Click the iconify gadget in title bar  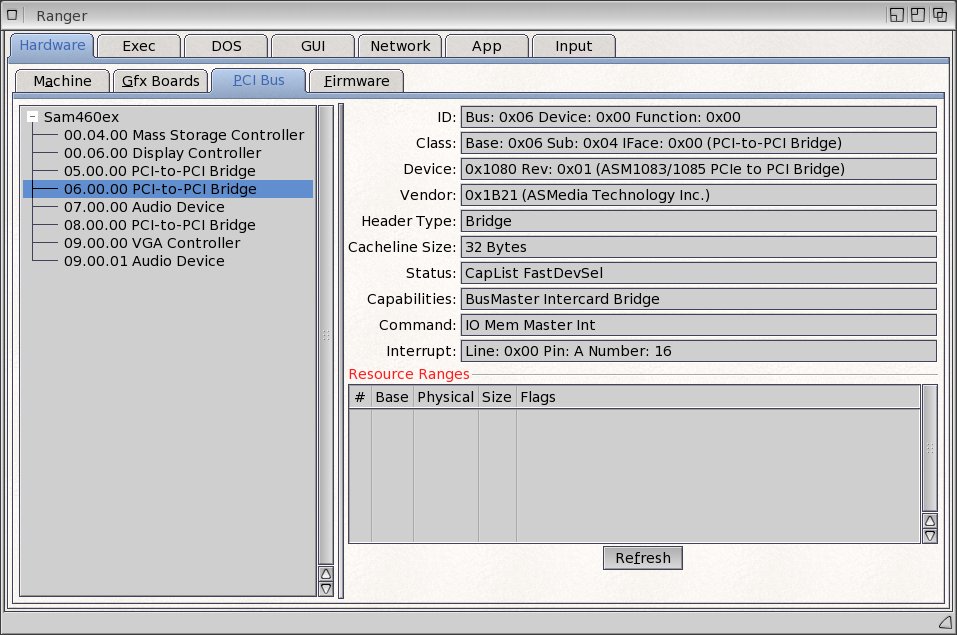coord(897,14)
